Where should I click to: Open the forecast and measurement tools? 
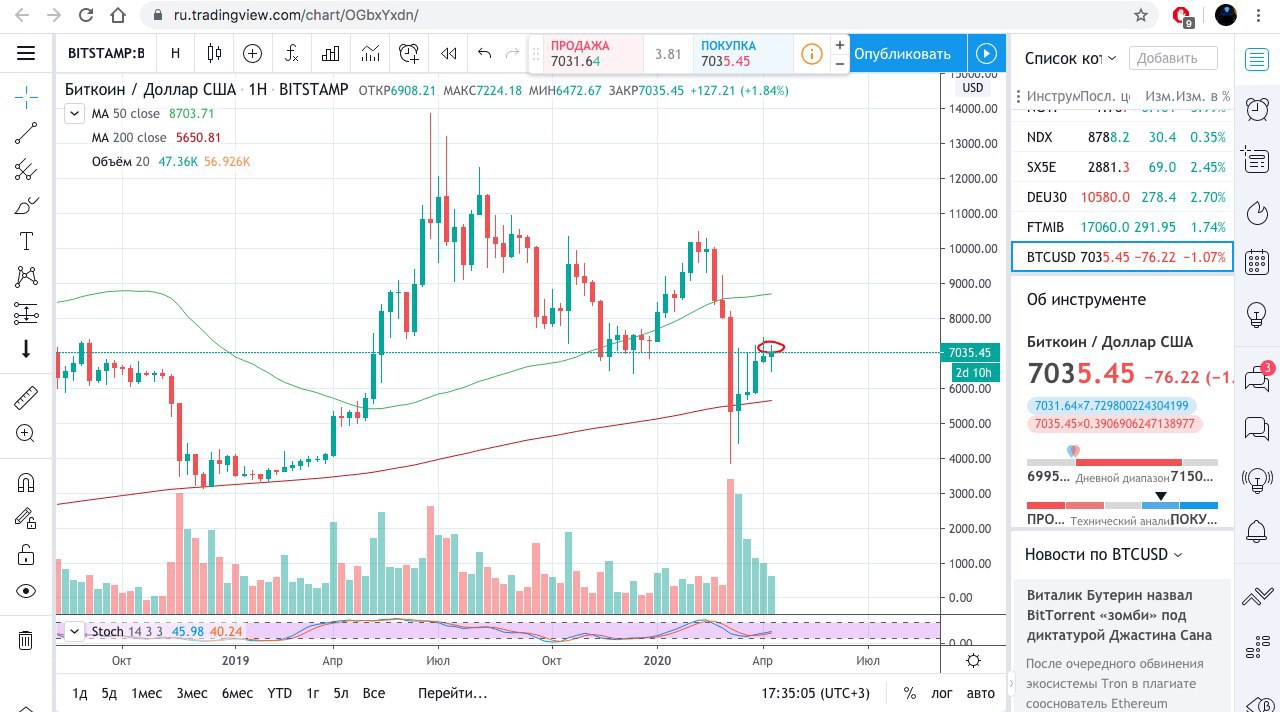(x=26, y=313)
